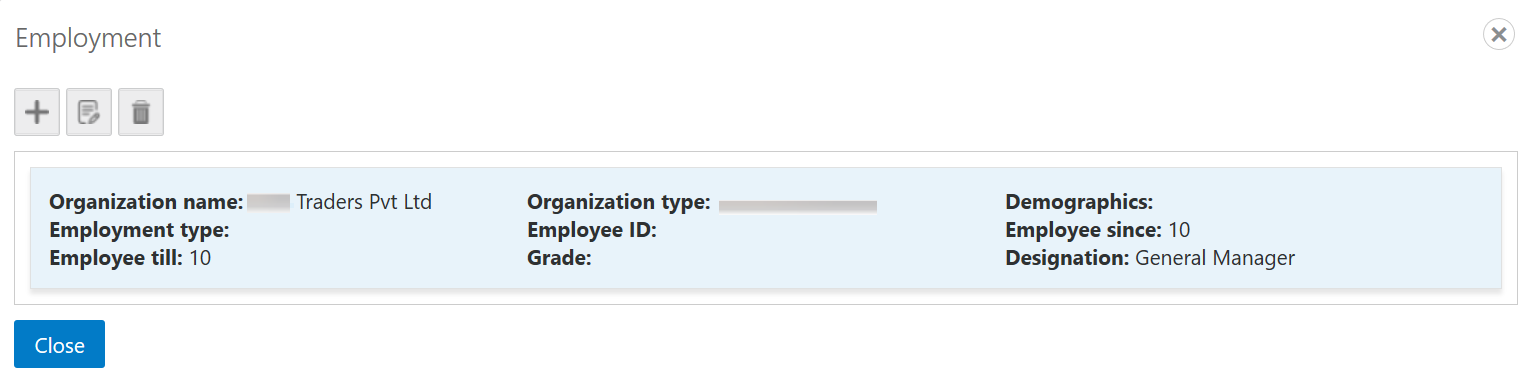Click the blurred Organization type value

(x=798, y=206)
